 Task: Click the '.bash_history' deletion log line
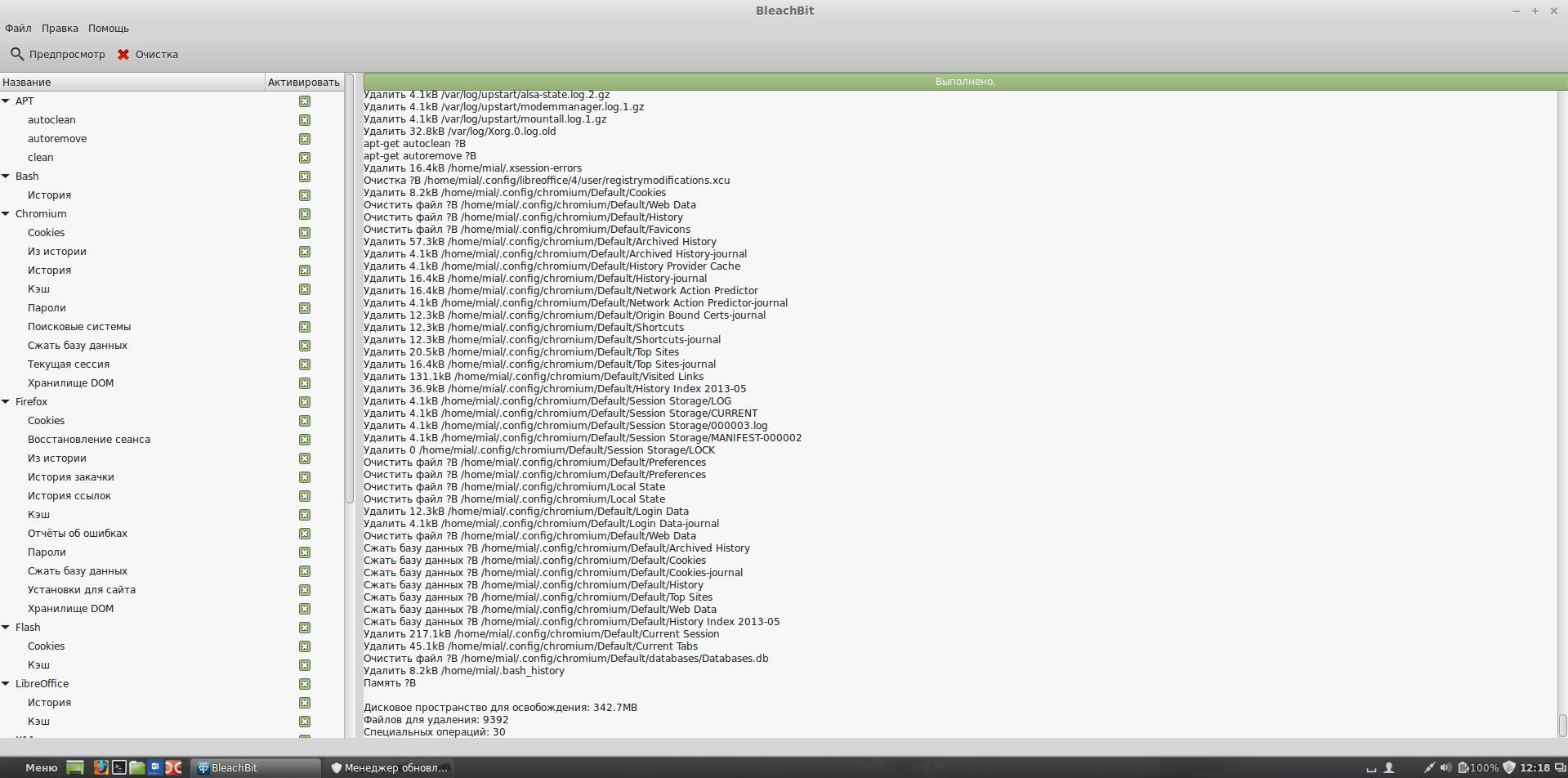tap(464, 671)
